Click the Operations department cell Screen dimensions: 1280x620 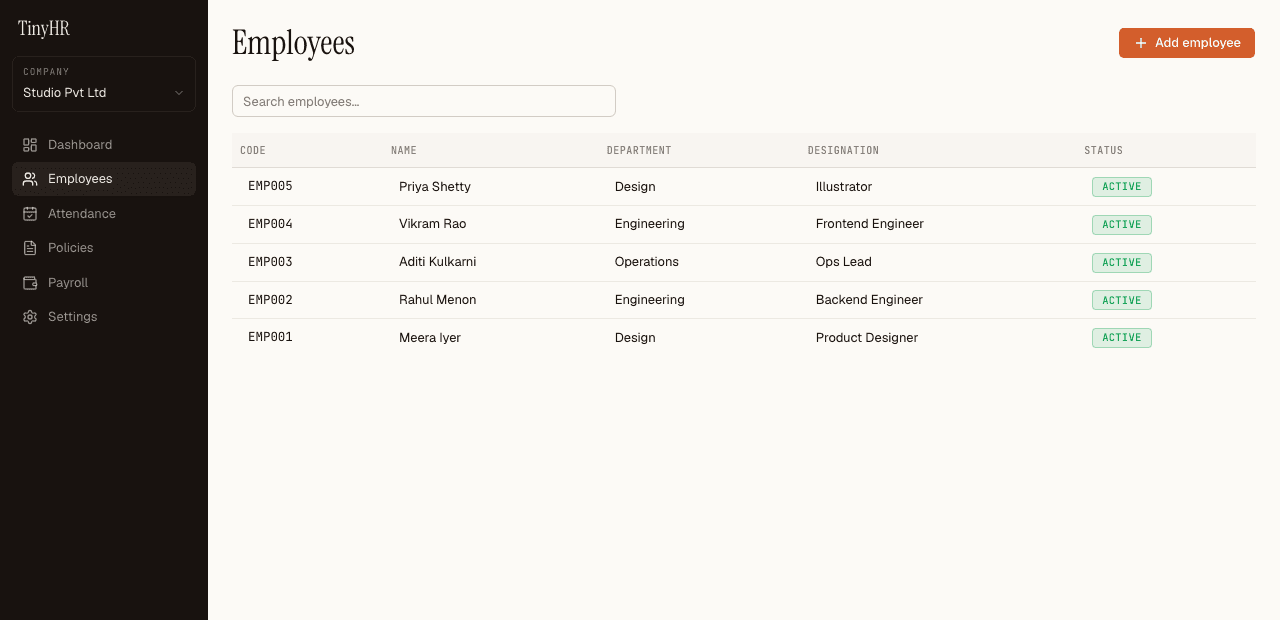point(647,262)
